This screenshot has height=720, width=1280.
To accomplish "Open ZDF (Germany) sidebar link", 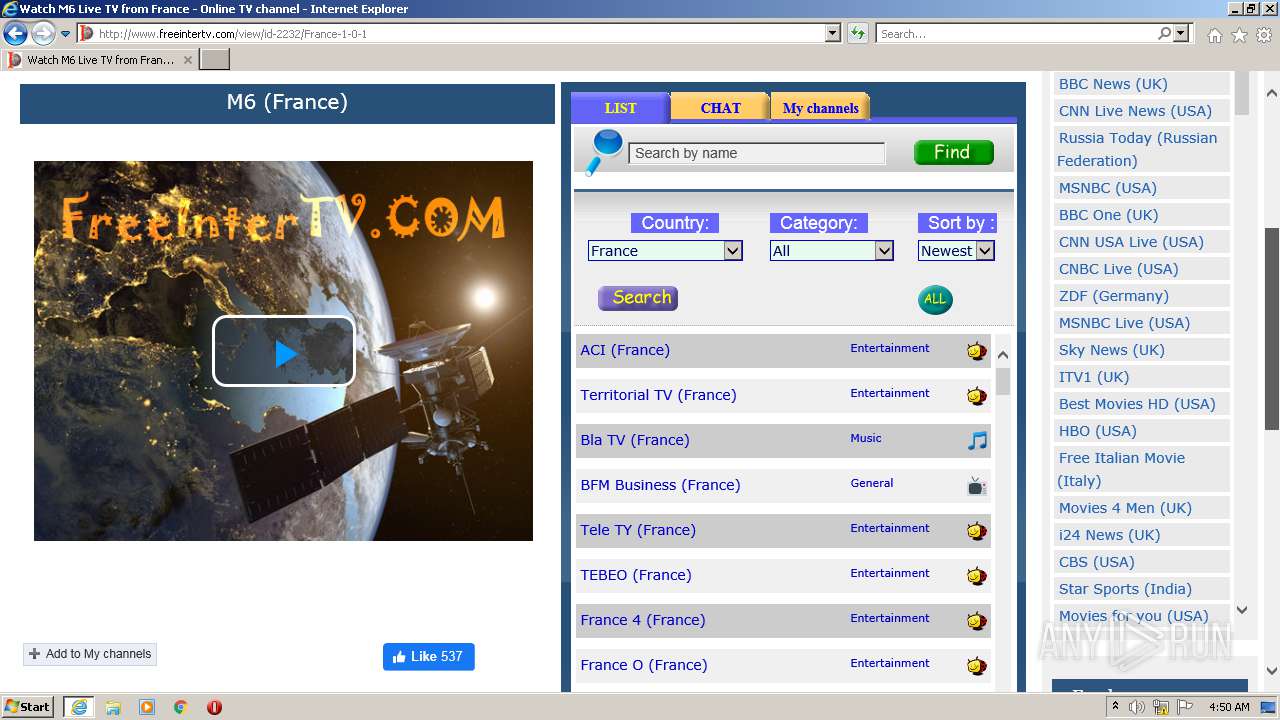I will point(1113,296).
